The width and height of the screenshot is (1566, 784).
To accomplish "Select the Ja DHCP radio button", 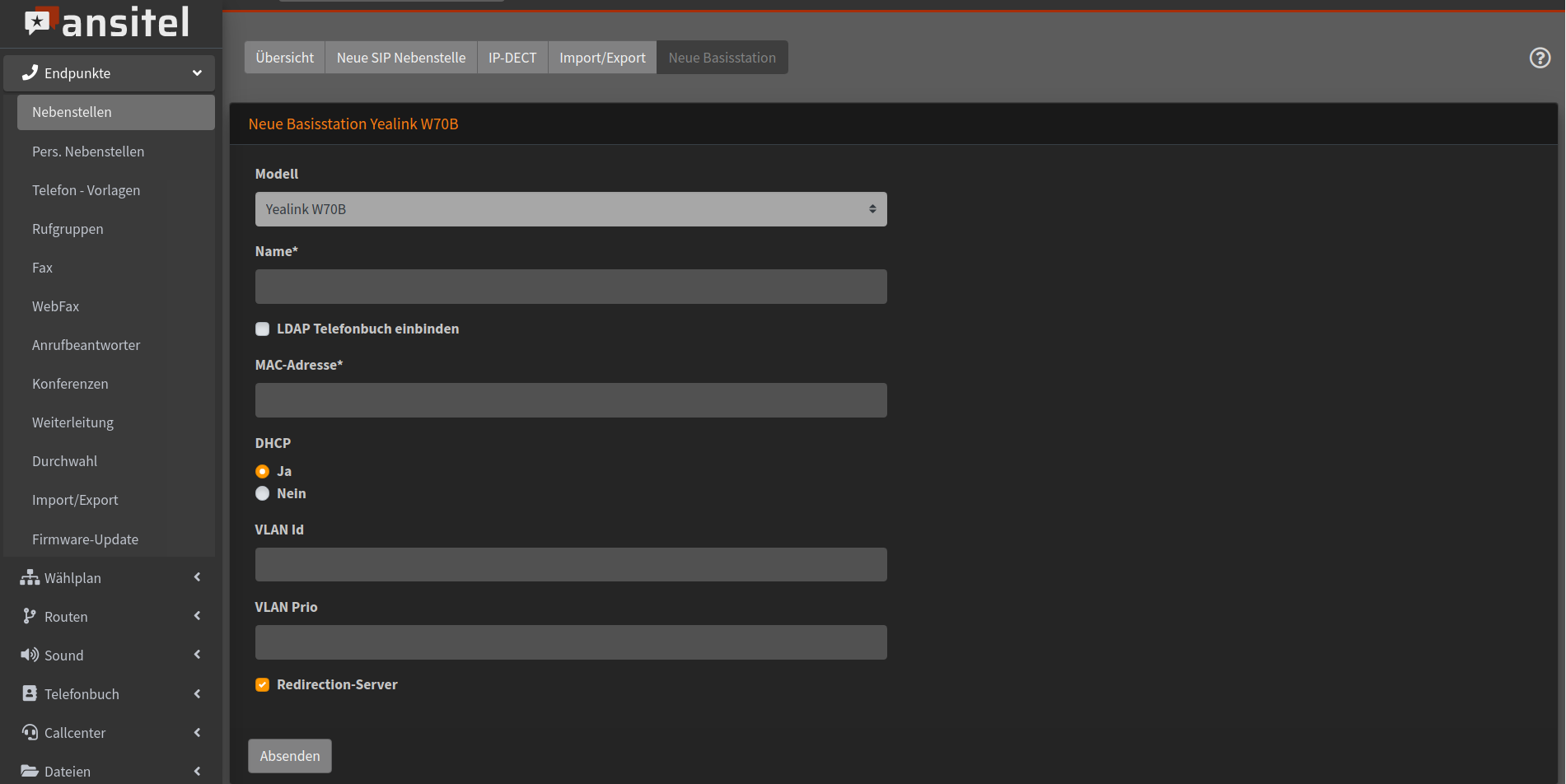I will 263,471.
